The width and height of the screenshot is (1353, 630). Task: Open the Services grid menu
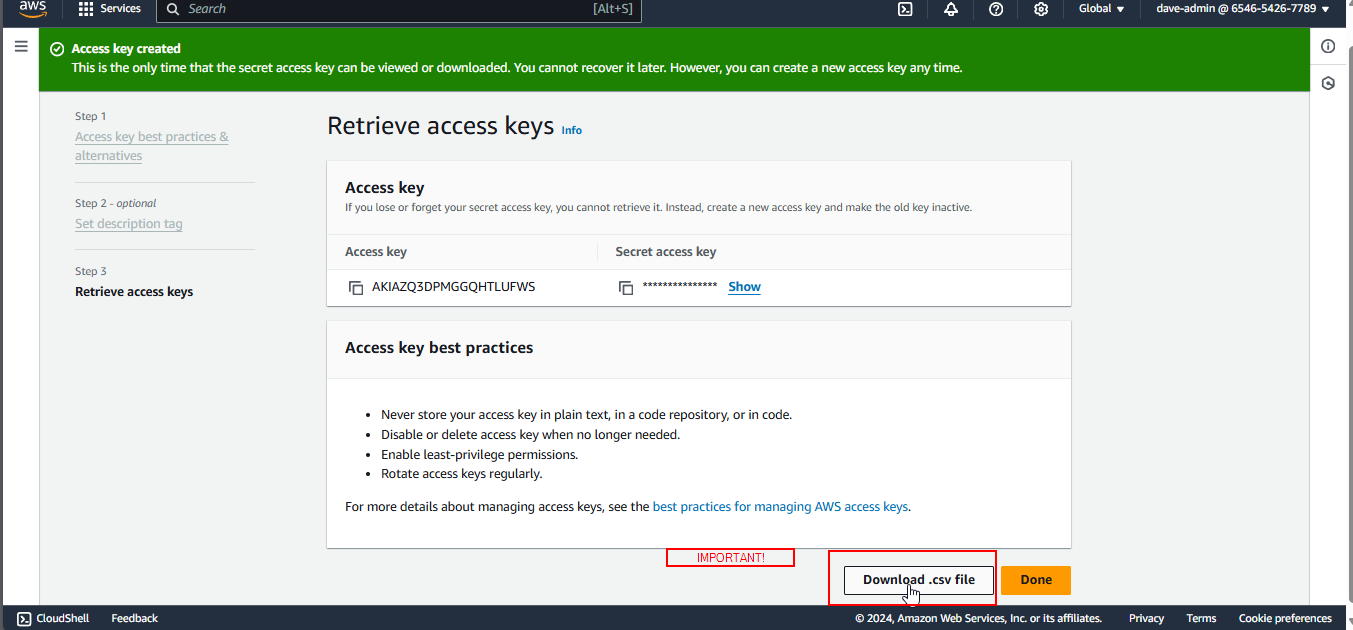coord(110,9)
